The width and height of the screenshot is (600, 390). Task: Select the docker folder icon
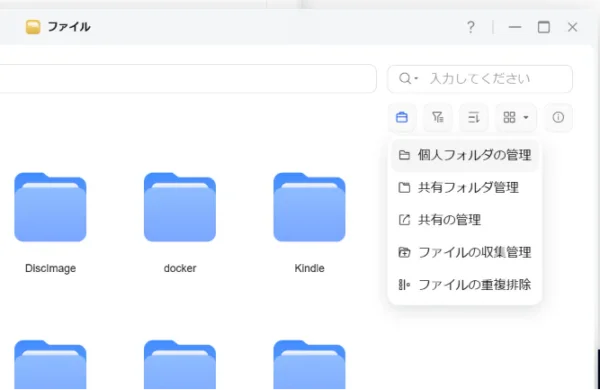[180, 207]
